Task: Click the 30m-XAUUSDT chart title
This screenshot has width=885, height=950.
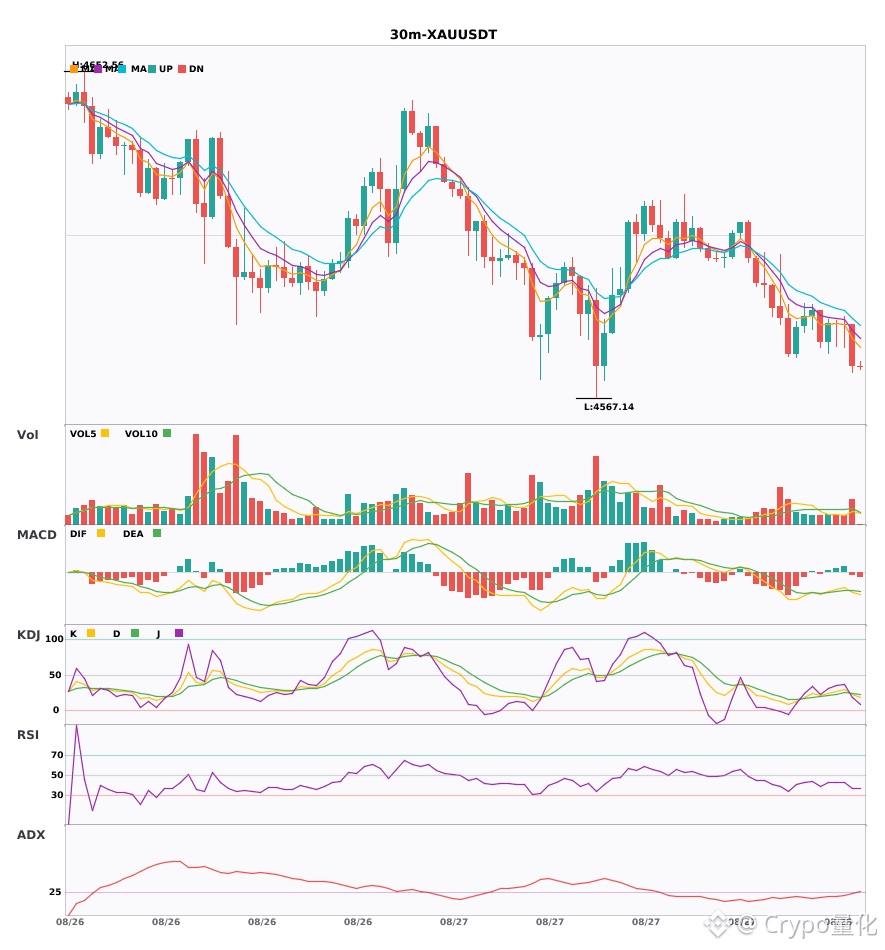Action: pyautogui.click(x=443, y=35)
